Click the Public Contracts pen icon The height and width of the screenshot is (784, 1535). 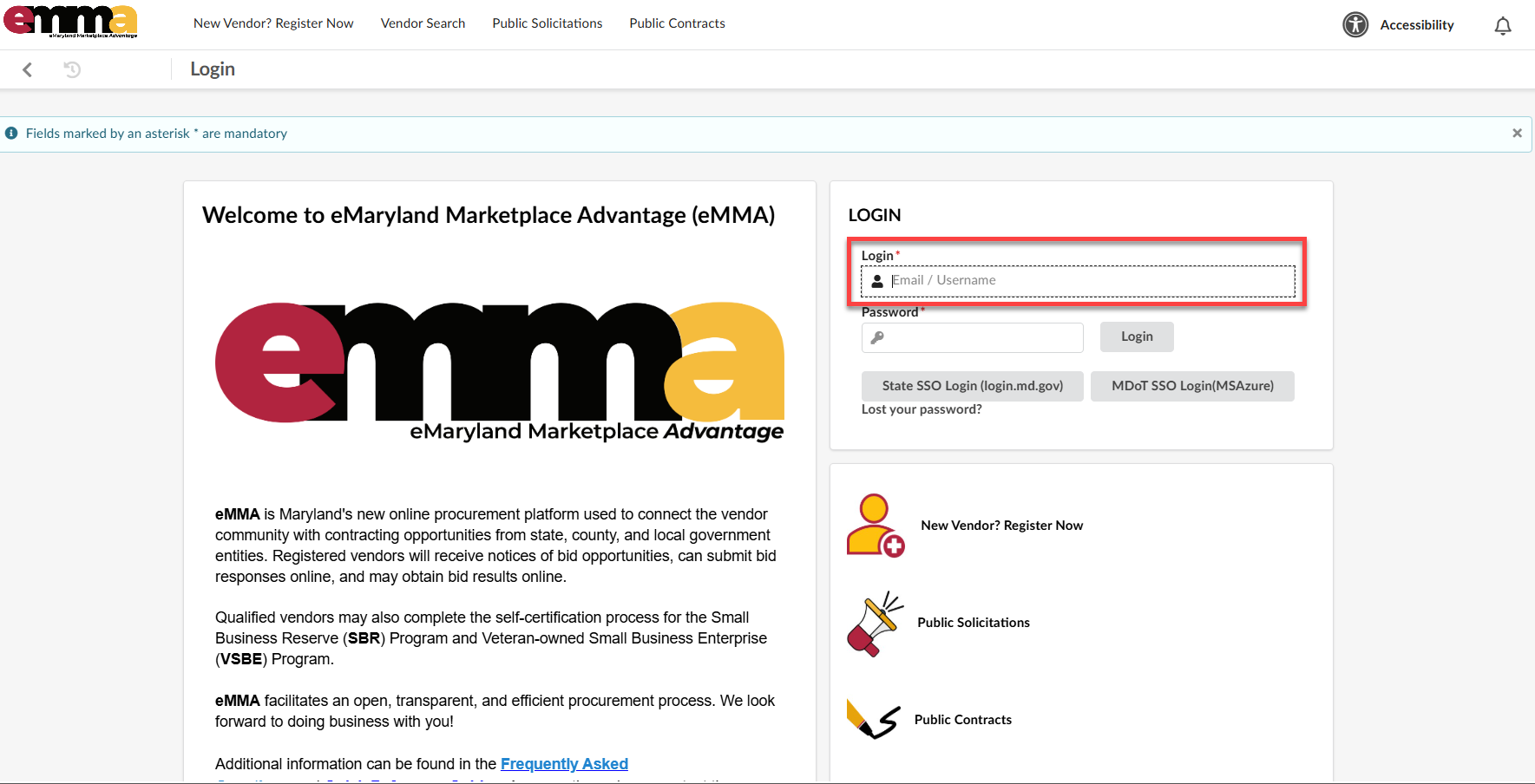[x=873, y=720]
